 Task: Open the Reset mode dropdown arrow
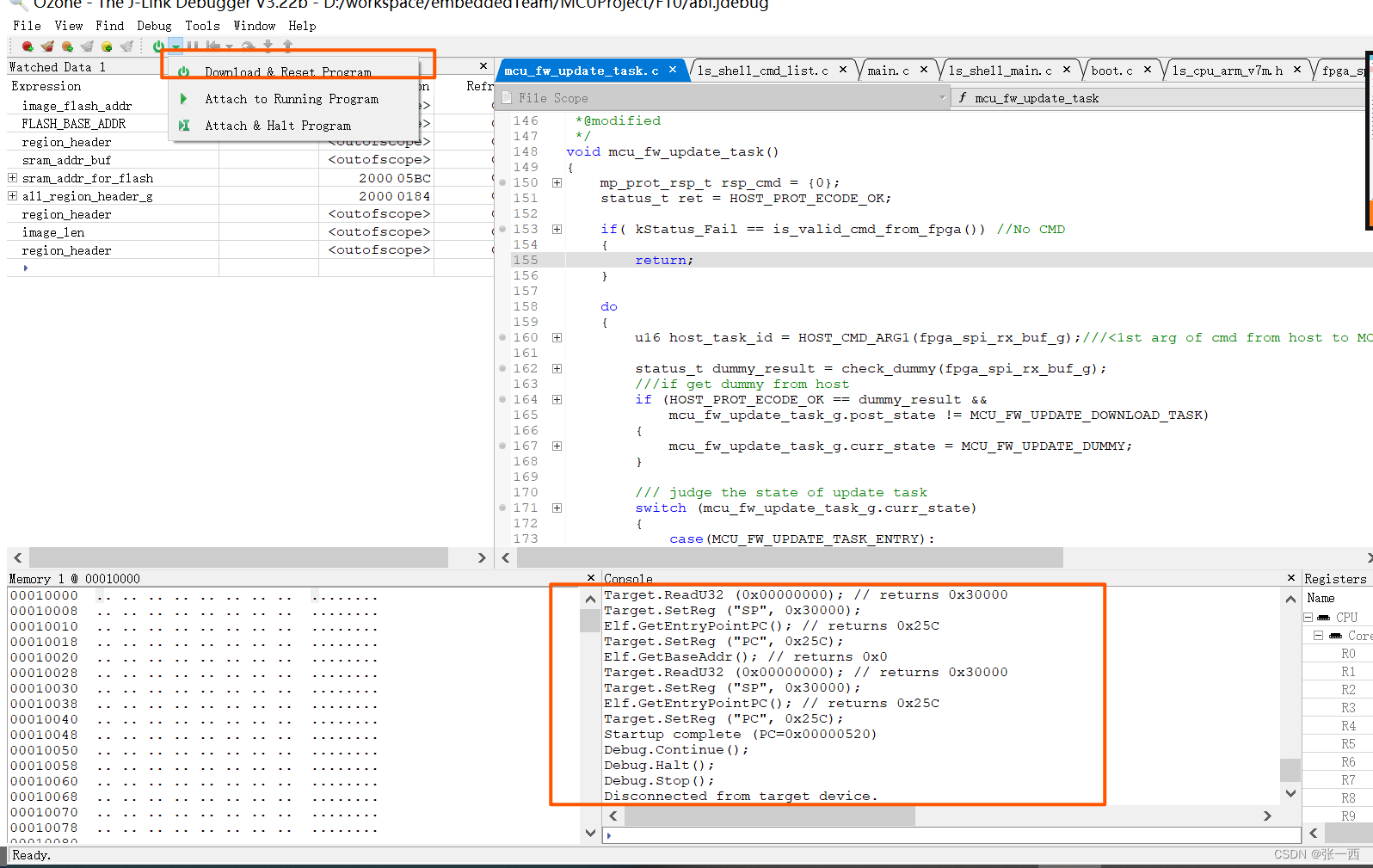tap(229, 46)
